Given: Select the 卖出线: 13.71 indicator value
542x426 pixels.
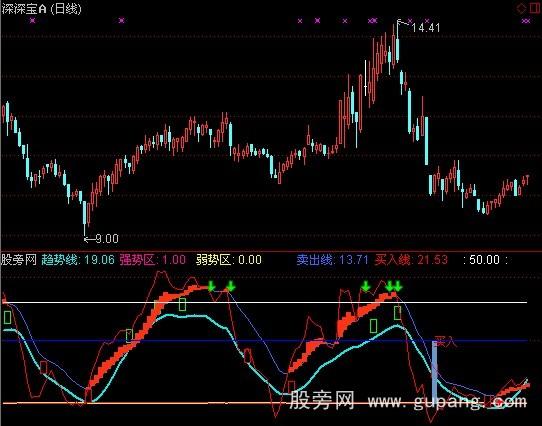Looking at the screenshot, I should pos(333,260).
